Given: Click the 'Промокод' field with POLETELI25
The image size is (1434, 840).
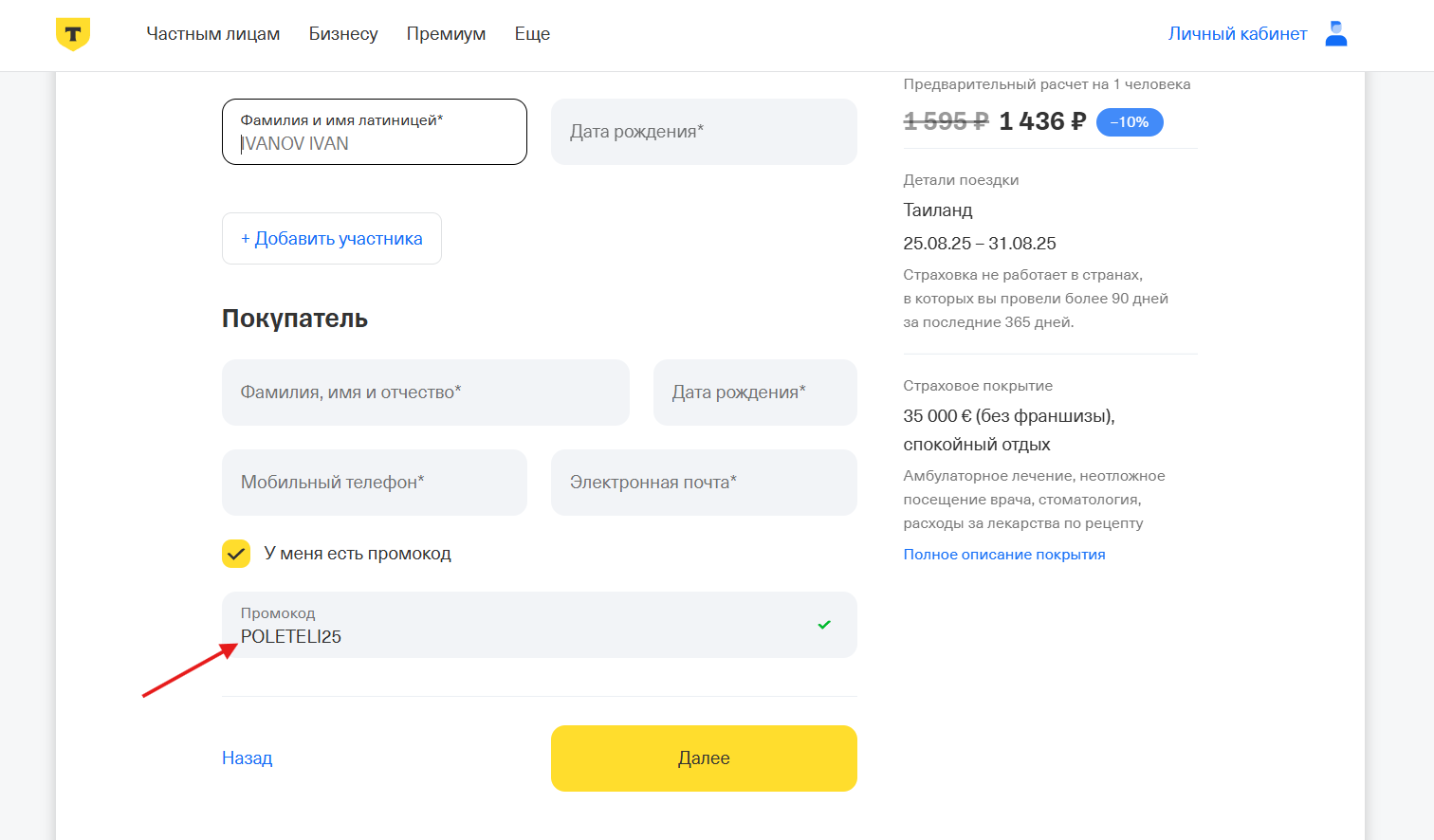Looking at the screenshot, I should [x=540, y=625].
